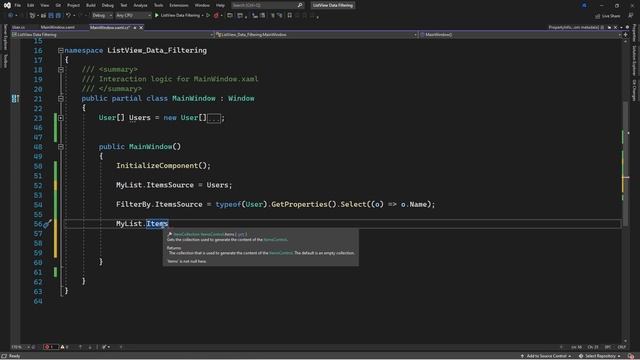Switch to the MainWindow.xaml tab
The width and height of the screenshot is (640, 360).
pyautogui.click(x=58, y=27)
